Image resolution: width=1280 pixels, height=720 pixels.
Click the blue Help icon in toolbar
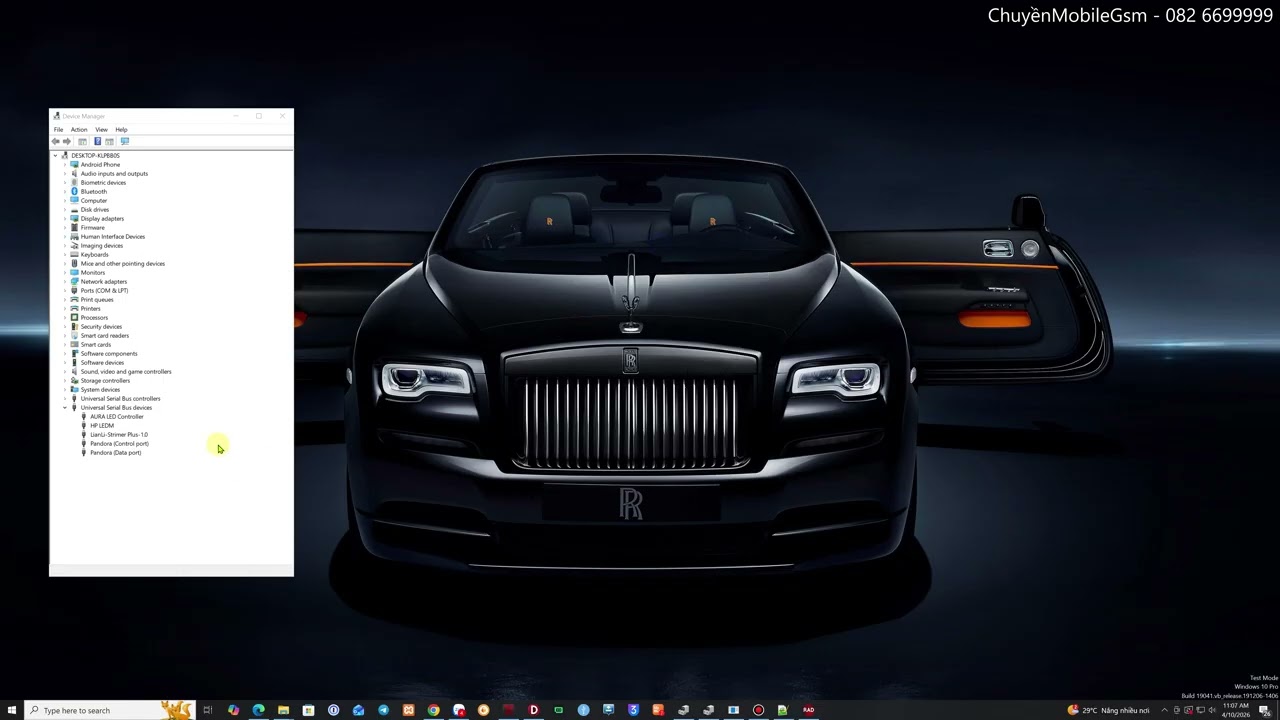(x=97, y=142)
